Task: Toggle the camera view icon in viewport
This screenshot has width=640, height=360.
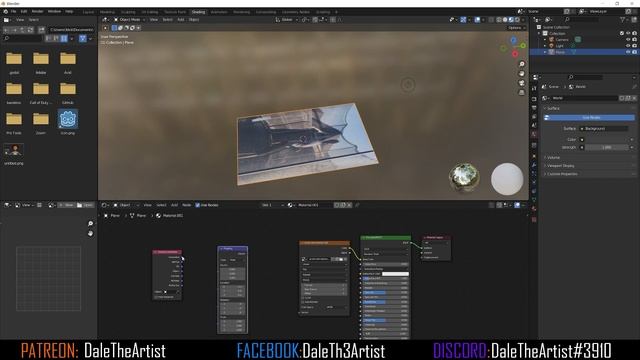Action: coord(522,83)
